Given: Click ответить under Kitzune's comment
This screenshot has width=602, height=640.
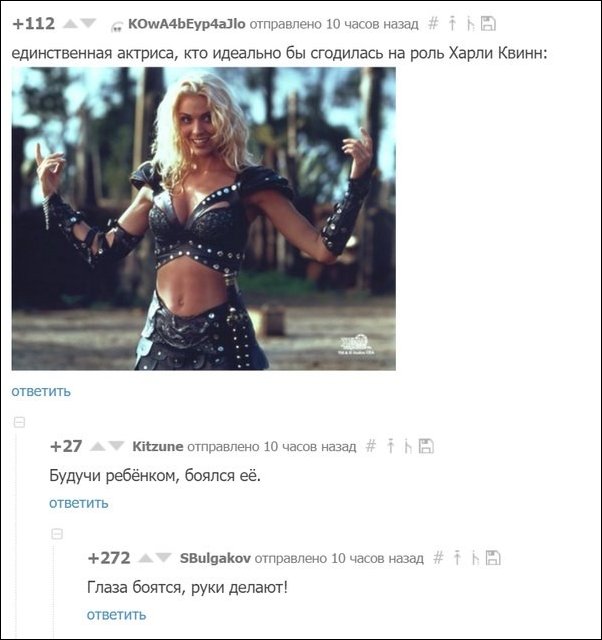Looking at the screenshot, I should point(79,503).
